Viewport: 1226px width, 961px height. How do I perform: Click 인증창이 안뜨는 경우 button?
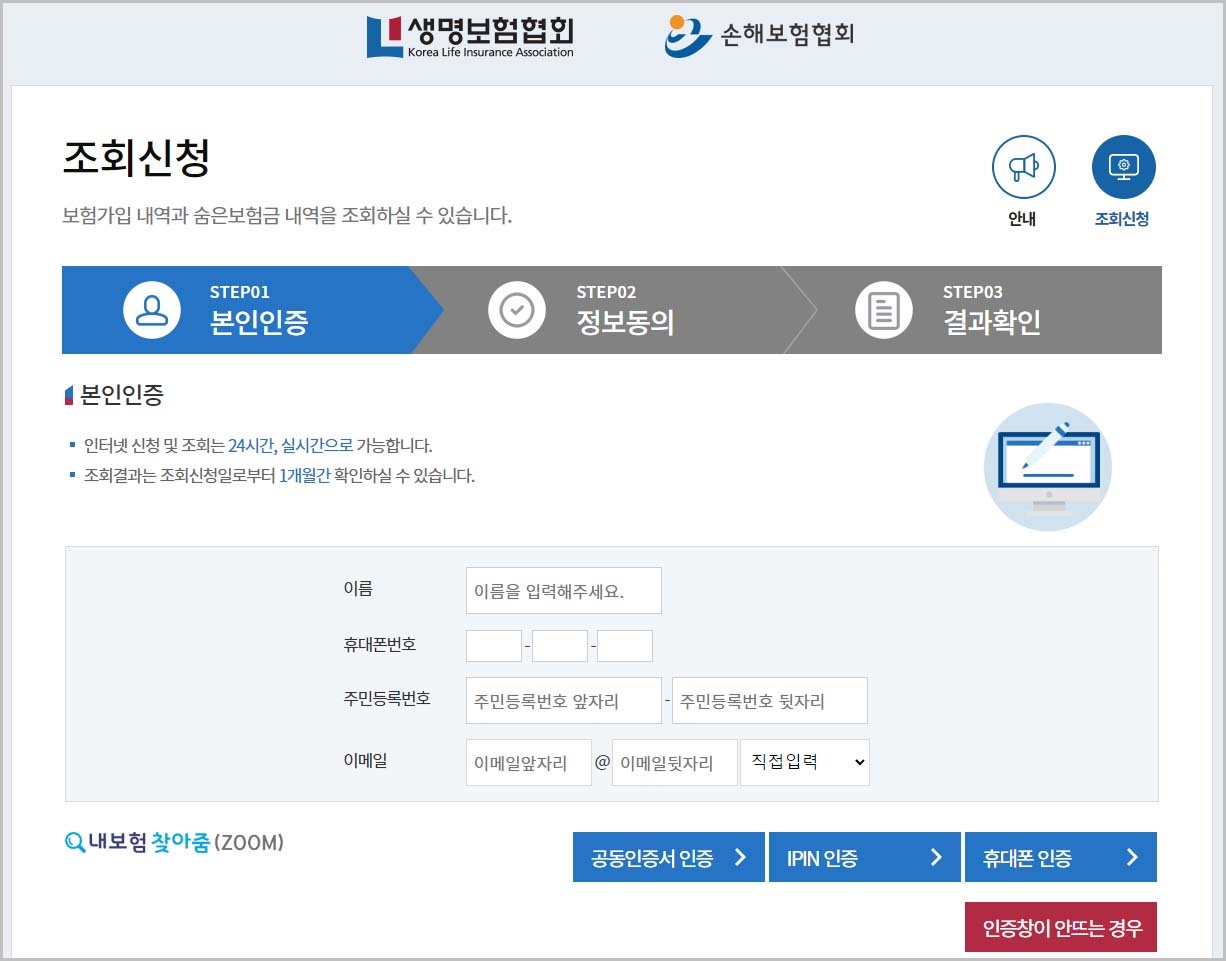point(1061,927)
